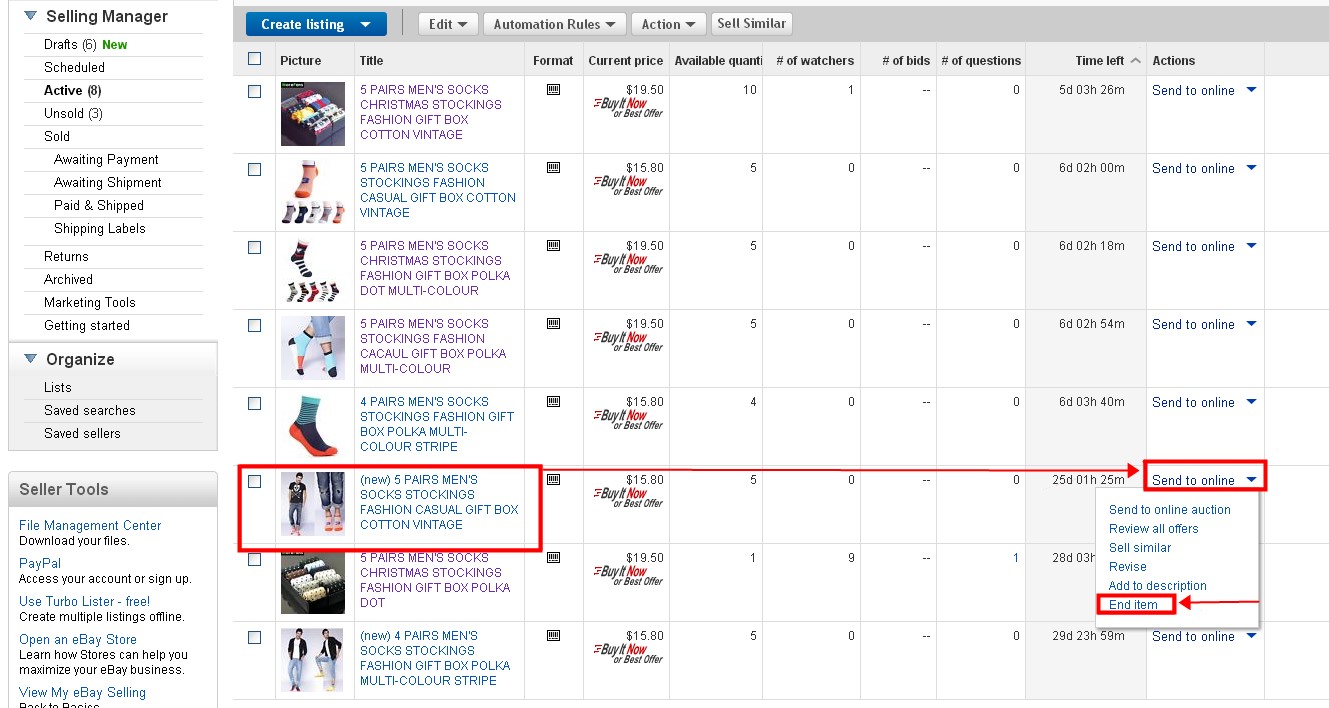Open the Marketing Tools sidebar link
Screen dimensions: 1329x708
90,303
